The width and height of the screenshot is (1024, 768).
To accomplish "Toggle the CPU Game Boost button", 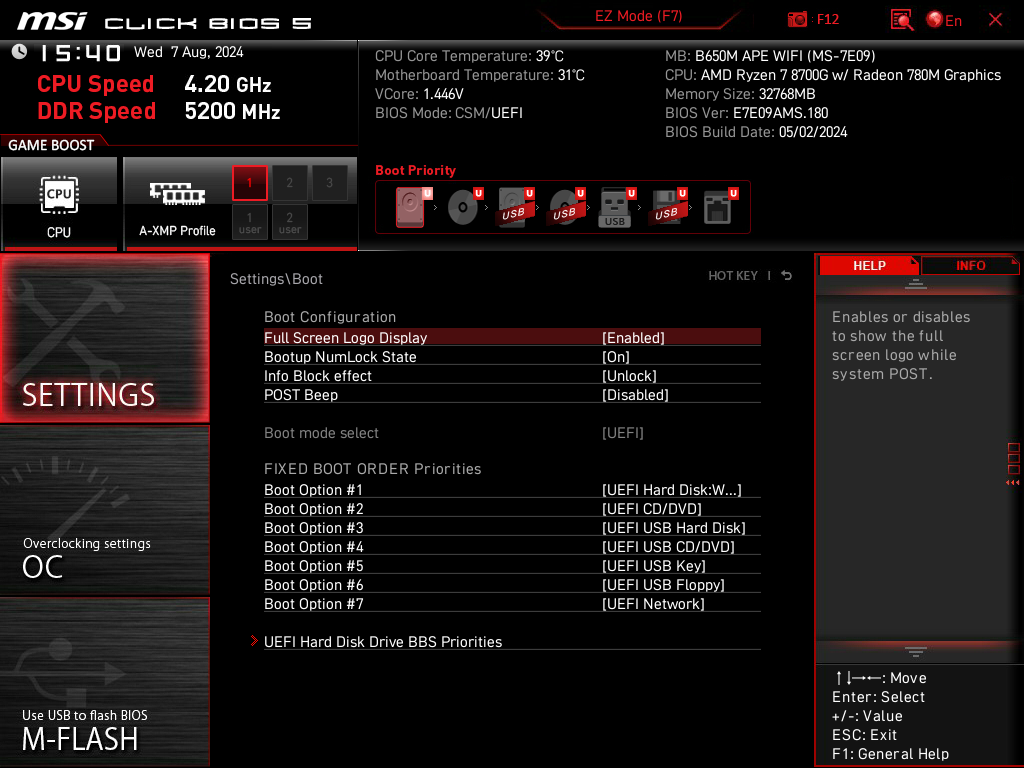I will coord(59,203).
